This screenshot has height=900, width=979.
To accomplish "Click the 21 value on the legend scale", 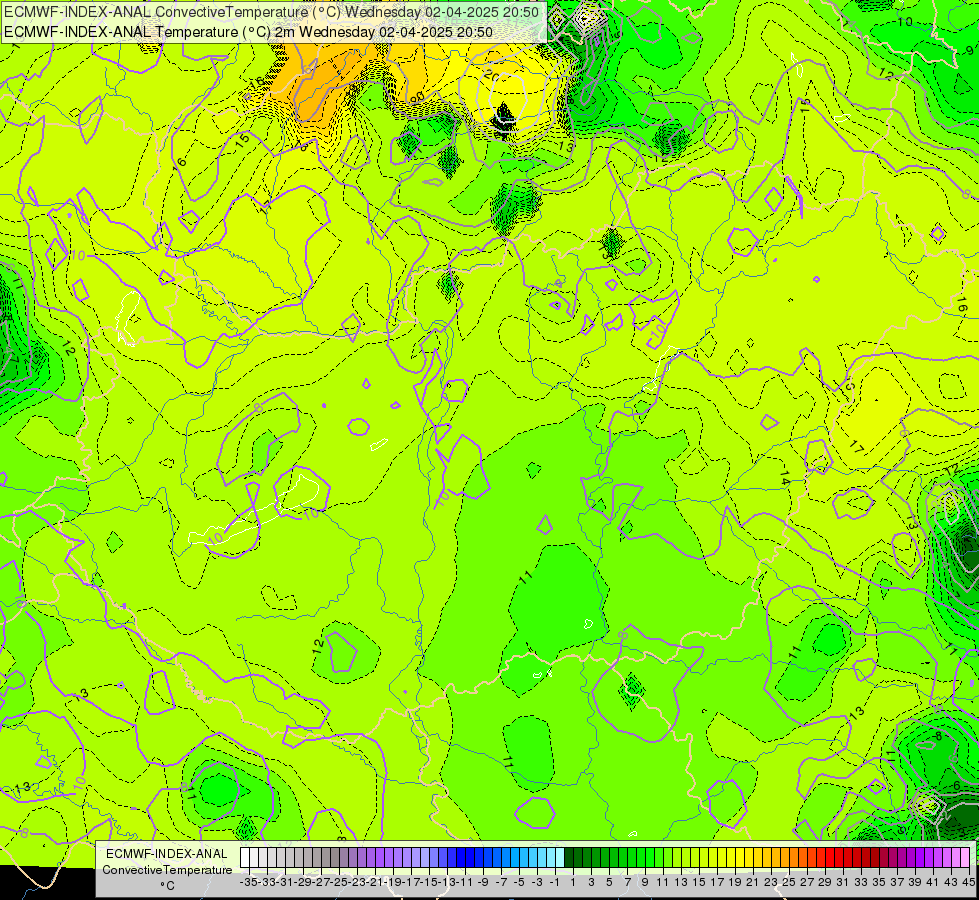I will (x=752, y=882).
